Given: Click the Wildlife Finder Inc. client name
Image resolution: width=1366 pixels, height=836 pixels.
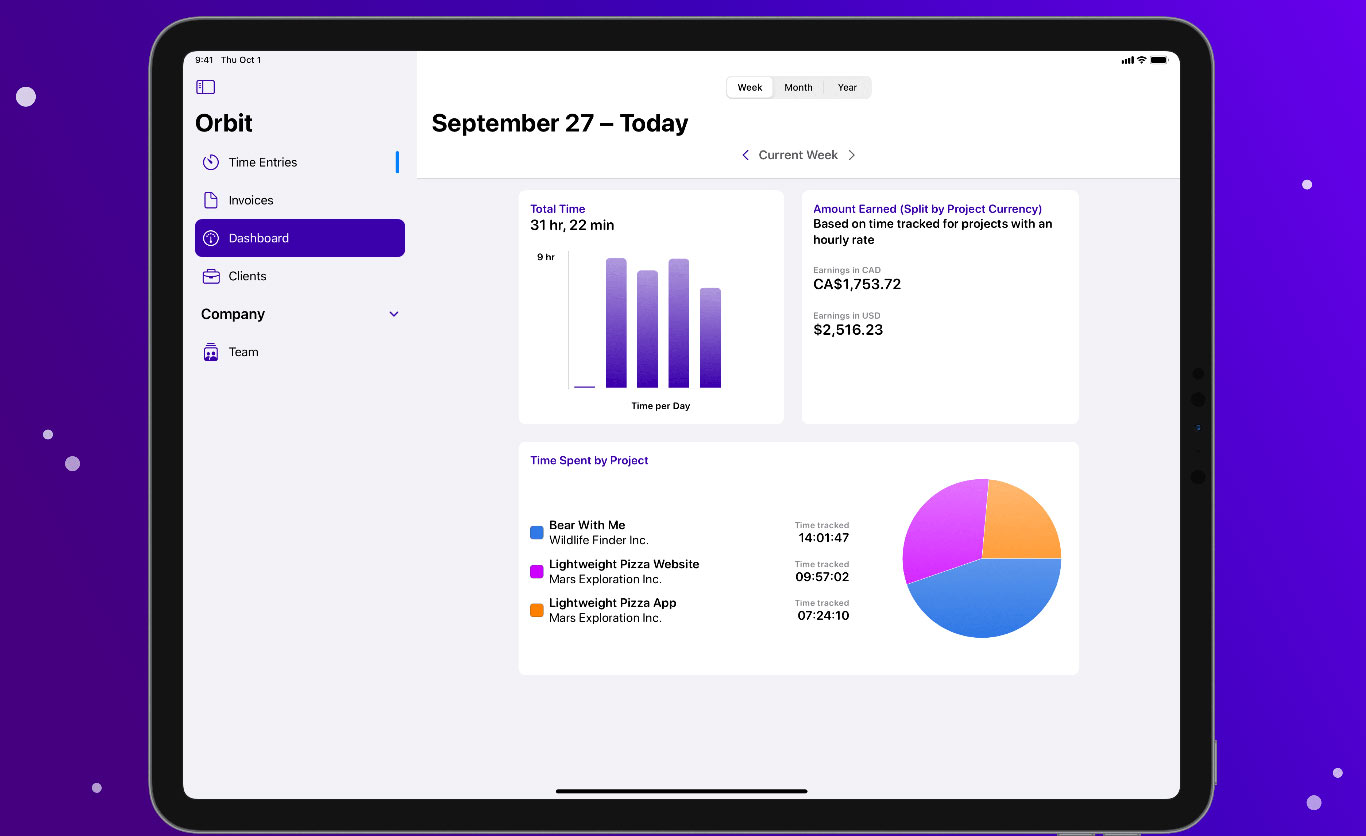Looking at the screenshot, I should 599,541.
